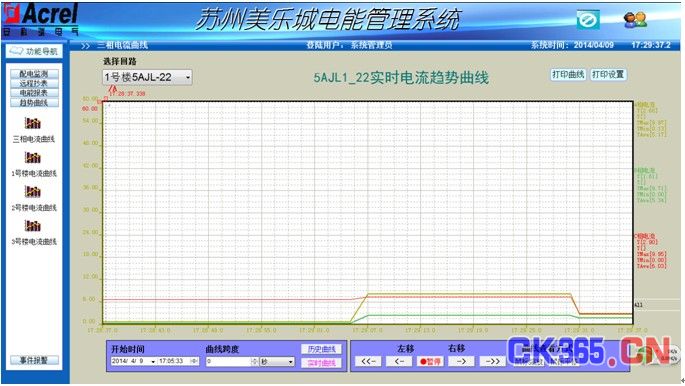Viewport: 685px width, 386px height.
Task: Click the 打印曲线 button
Action: point(568,75)
